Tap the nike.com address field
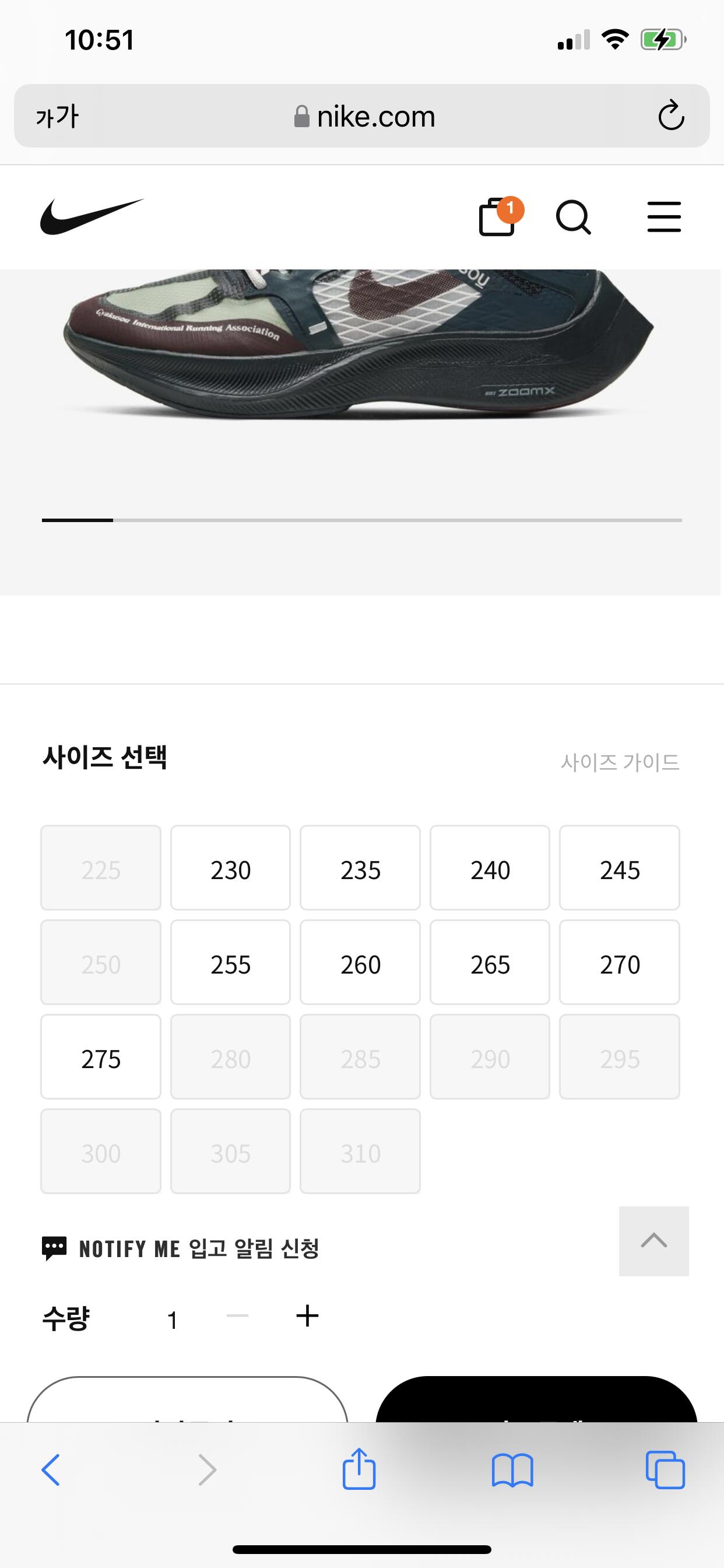The height and width of the screenshot is (1568, 724). (365, 116)
